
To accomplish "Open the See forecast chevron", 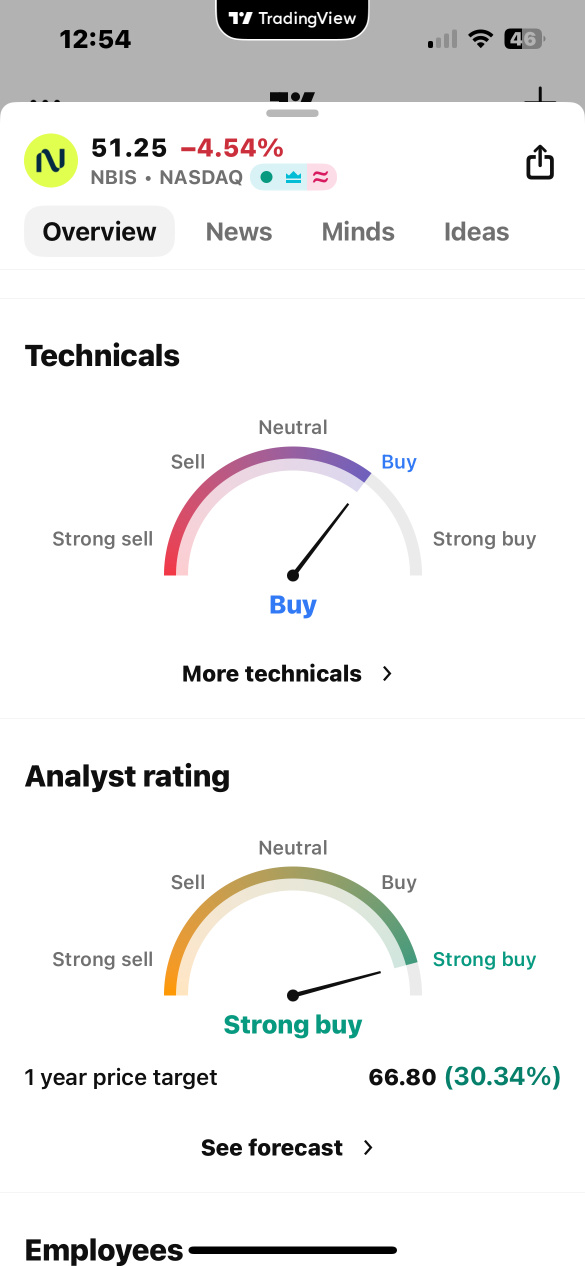I will tap(368, 1148).
